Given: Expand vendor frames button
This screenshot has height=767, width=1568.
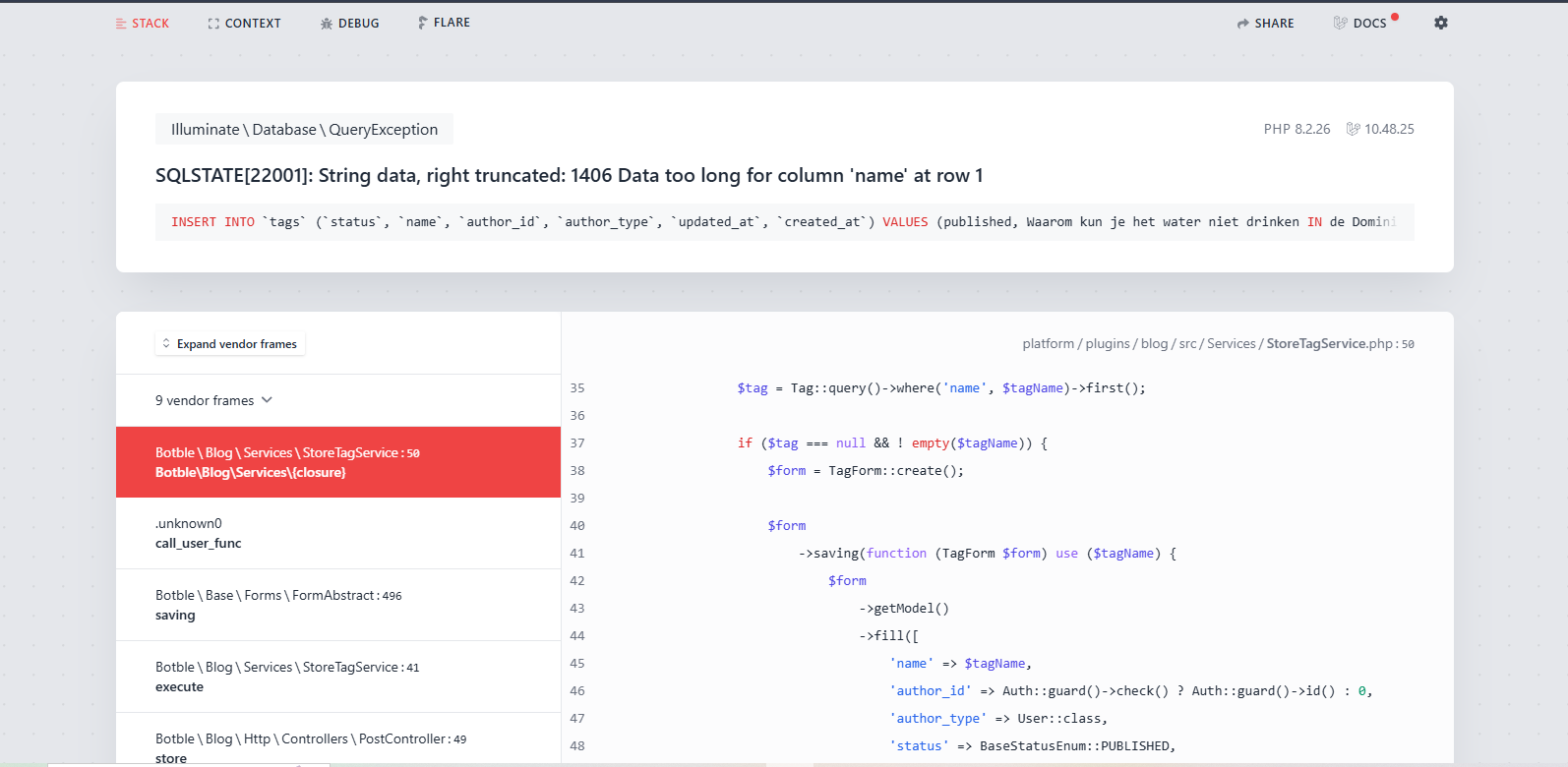Looking at the screenshot, I should point(230,344).
